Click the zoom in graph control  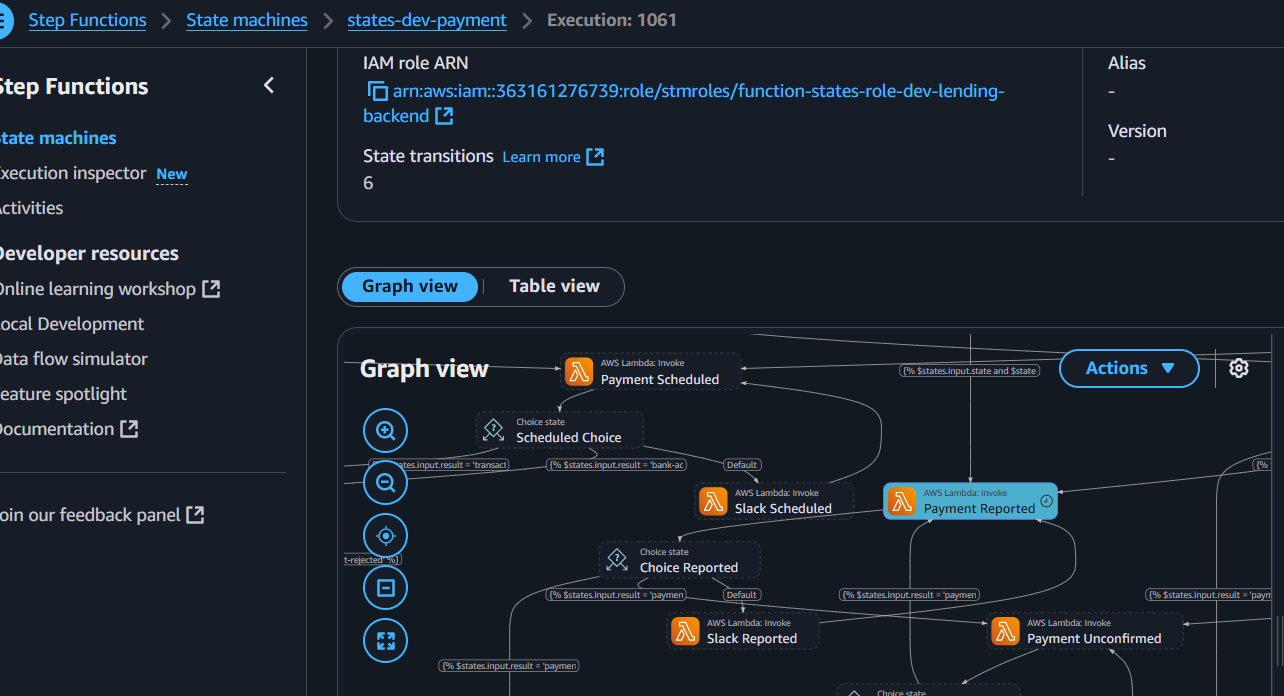(x=385, y=432)
